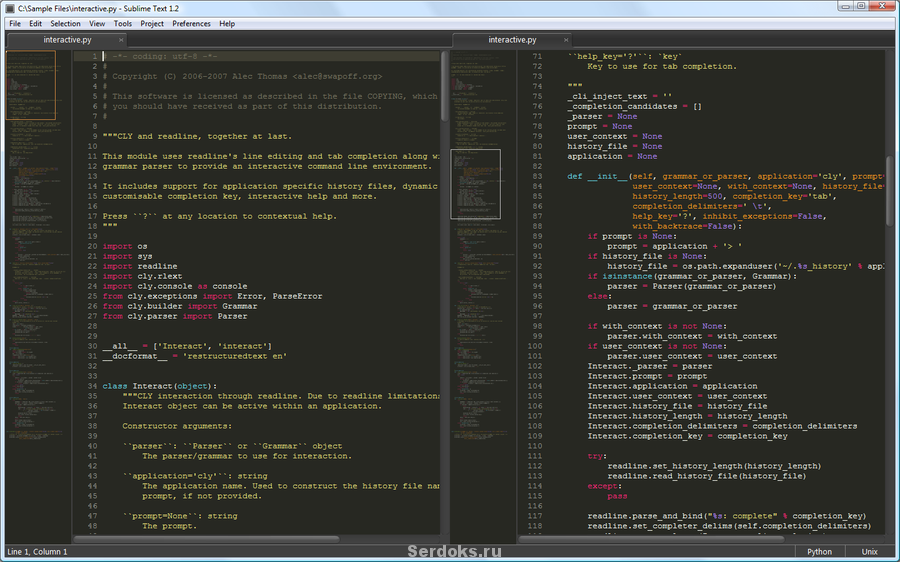
Task: Click the Sublime Text title bar icon
Action: click(x=10, y=9)
